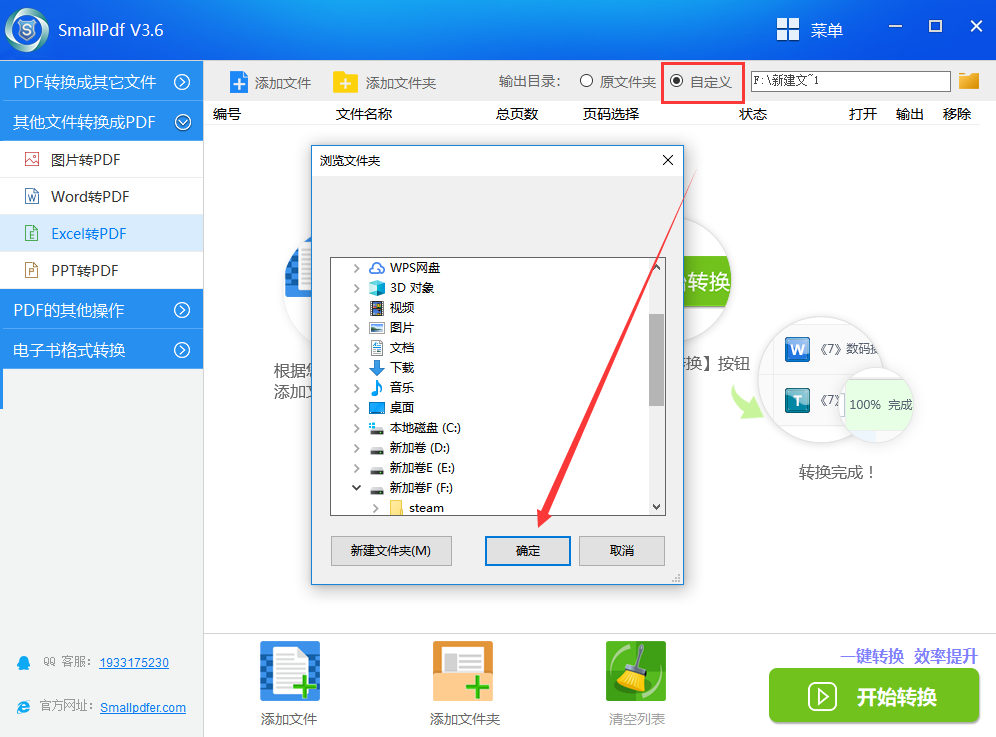
Task: Click the tree scrollbar down arrow
Action: coord(656,507)
